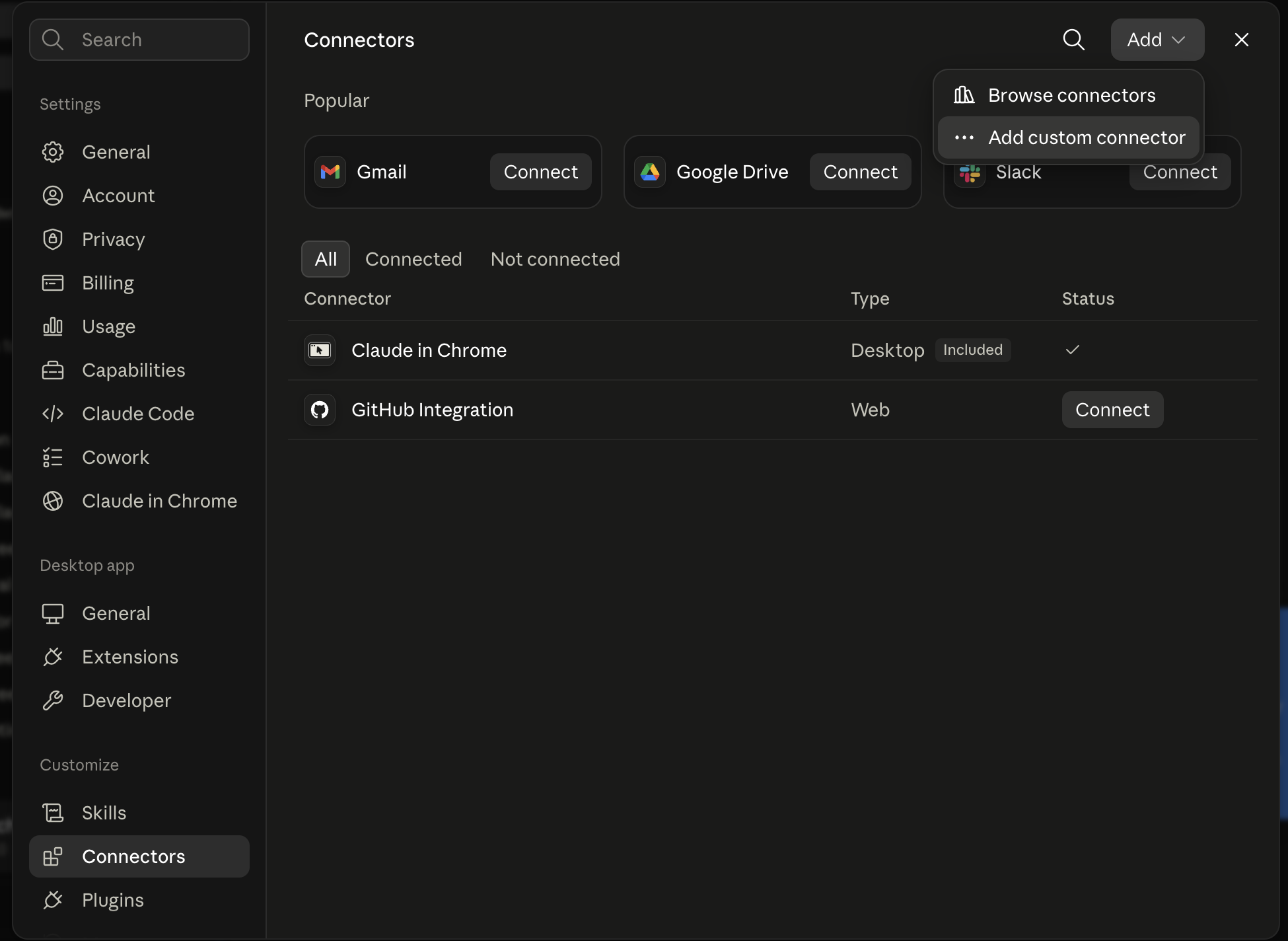This screenshot has height=941, width=1288.
Task: Click the GitHub logo icon
Action: click(320, 410)
